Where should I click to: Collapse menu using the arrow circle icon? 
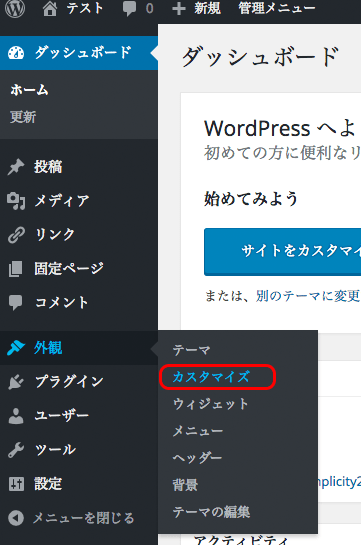click(x=16, y=518)
